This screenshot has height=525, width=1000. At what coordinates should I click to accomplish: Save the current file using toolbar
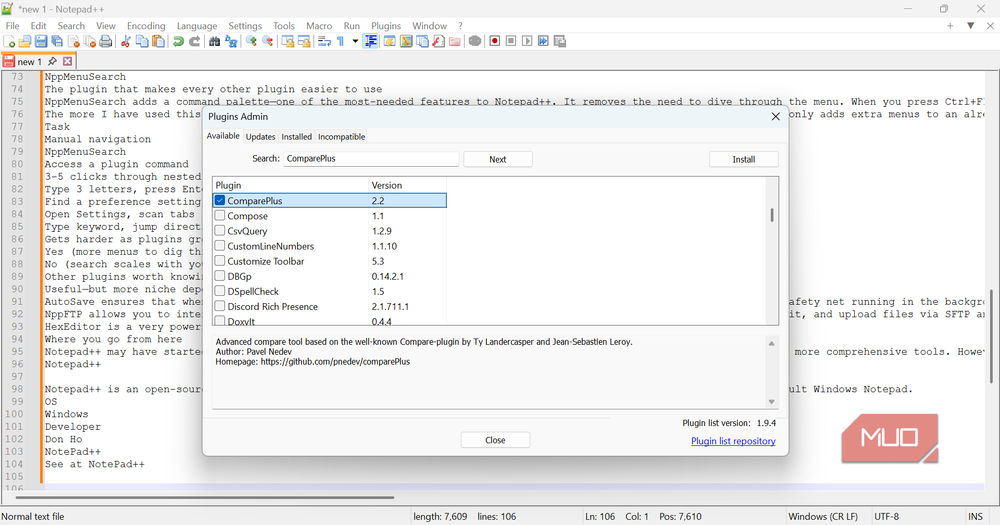(x=41, y=41)
